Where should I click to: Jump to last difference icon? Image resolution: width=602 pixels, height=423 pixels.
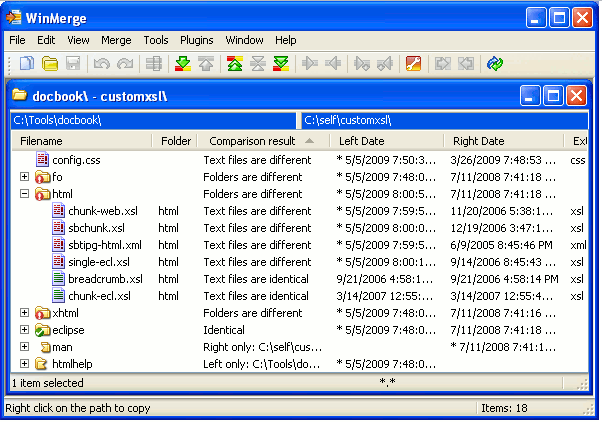[x=281, y=64]
